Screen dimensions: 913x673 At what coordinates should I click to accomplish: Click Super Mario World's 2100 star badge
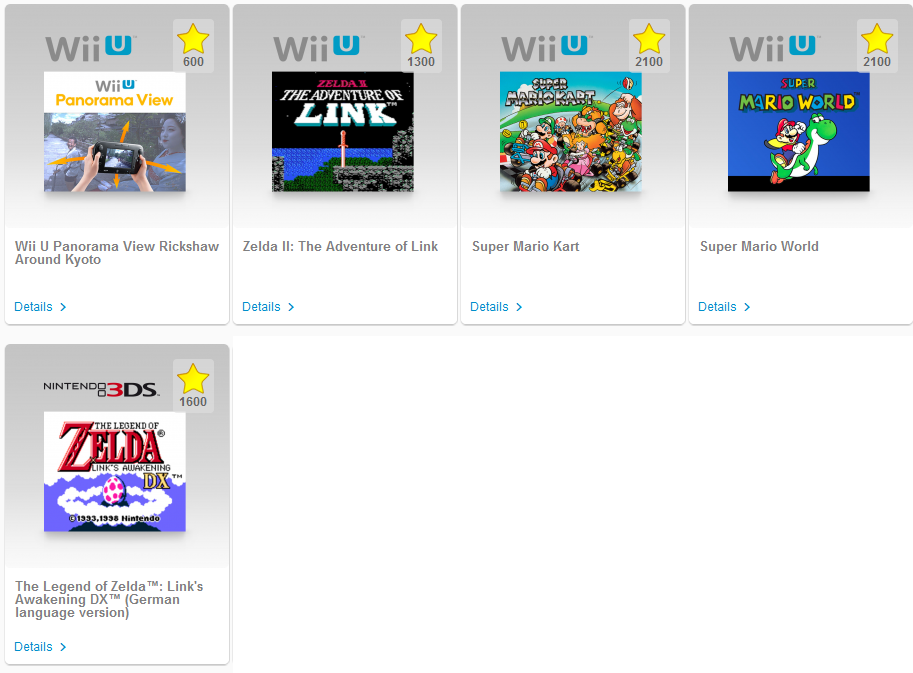[877, 46]
